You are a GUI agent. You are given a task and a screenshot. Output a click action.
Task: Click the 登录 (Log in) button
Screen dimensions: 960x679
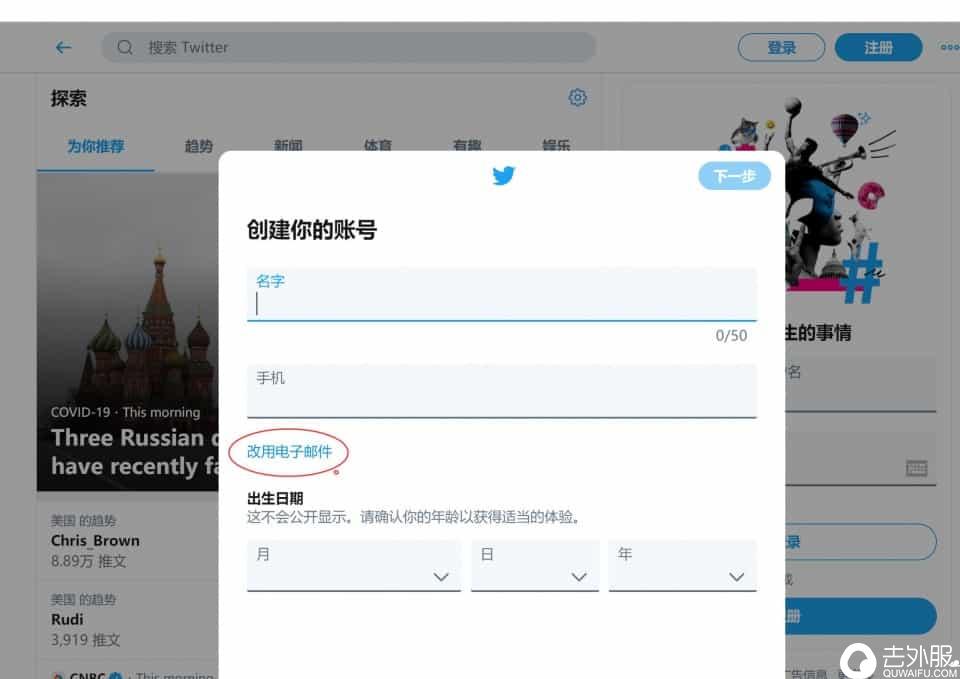click(781, 47)
